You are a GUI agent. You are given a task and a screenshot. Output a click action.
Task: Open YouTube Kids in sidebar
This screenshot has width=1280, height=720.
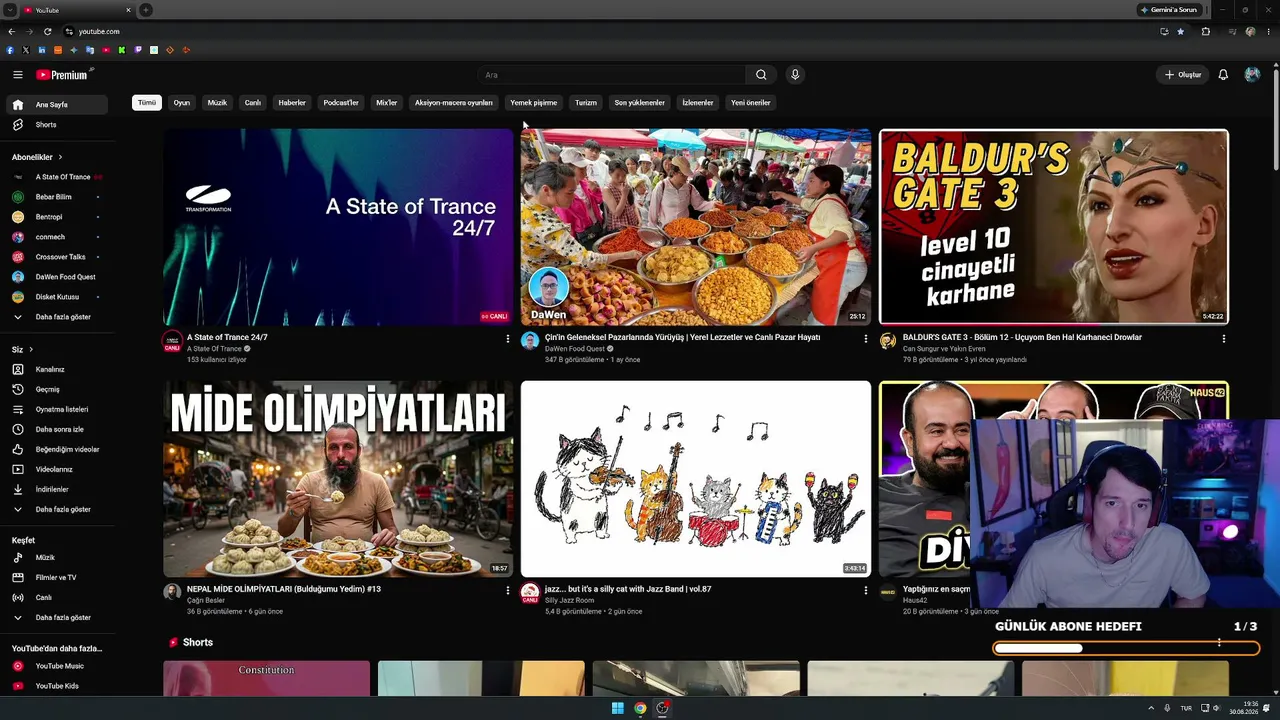click(57, 686)
